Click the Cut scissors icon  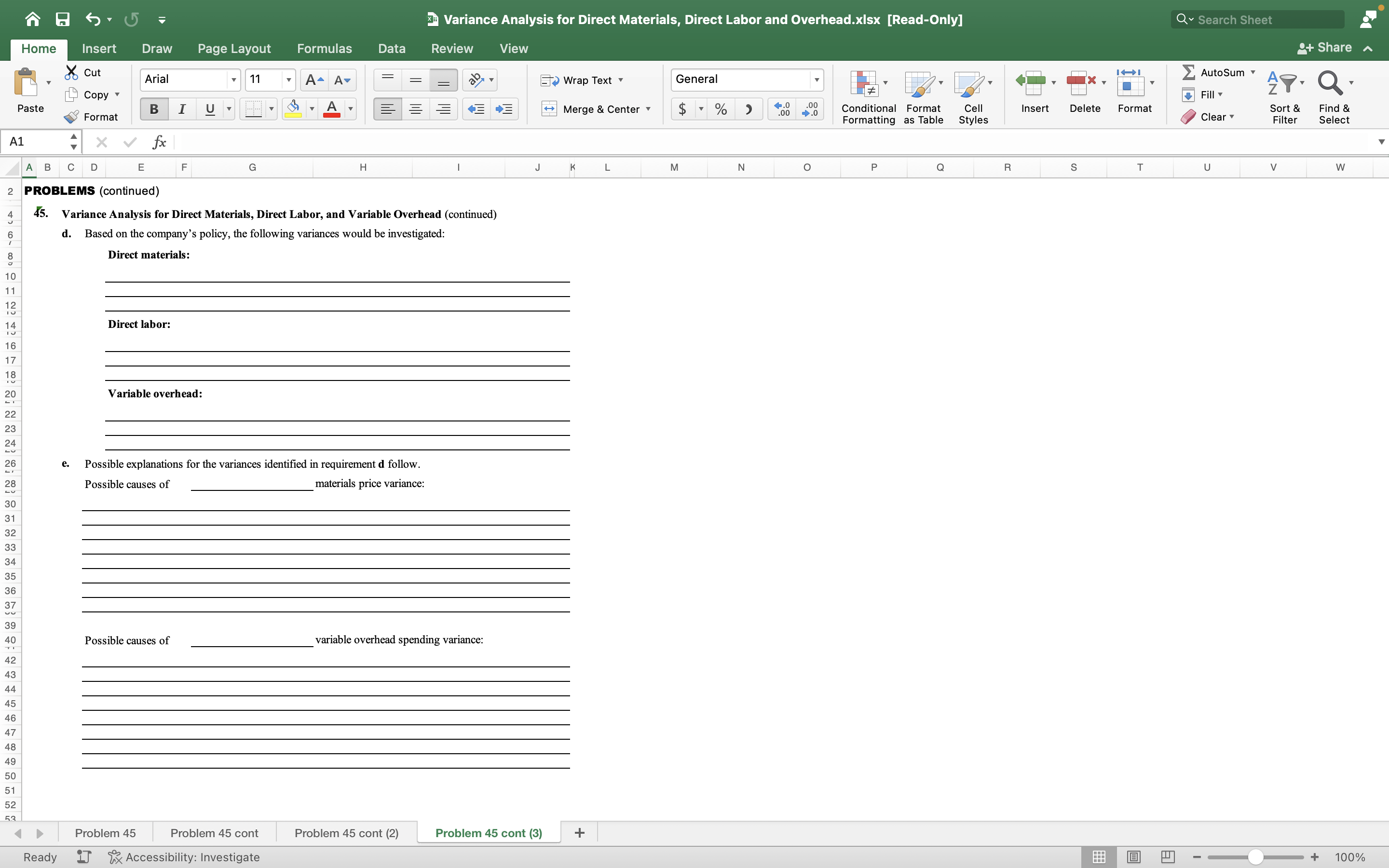click(71, 72)
